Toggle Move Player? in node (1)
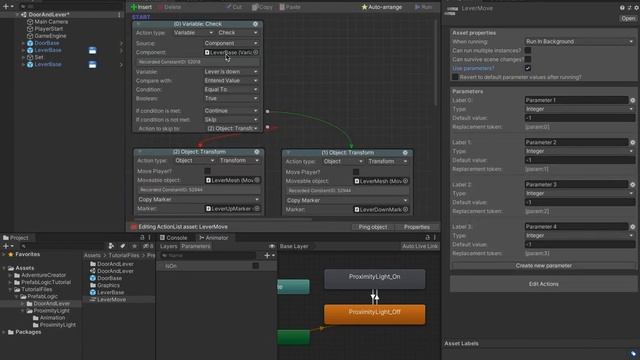 356,172
